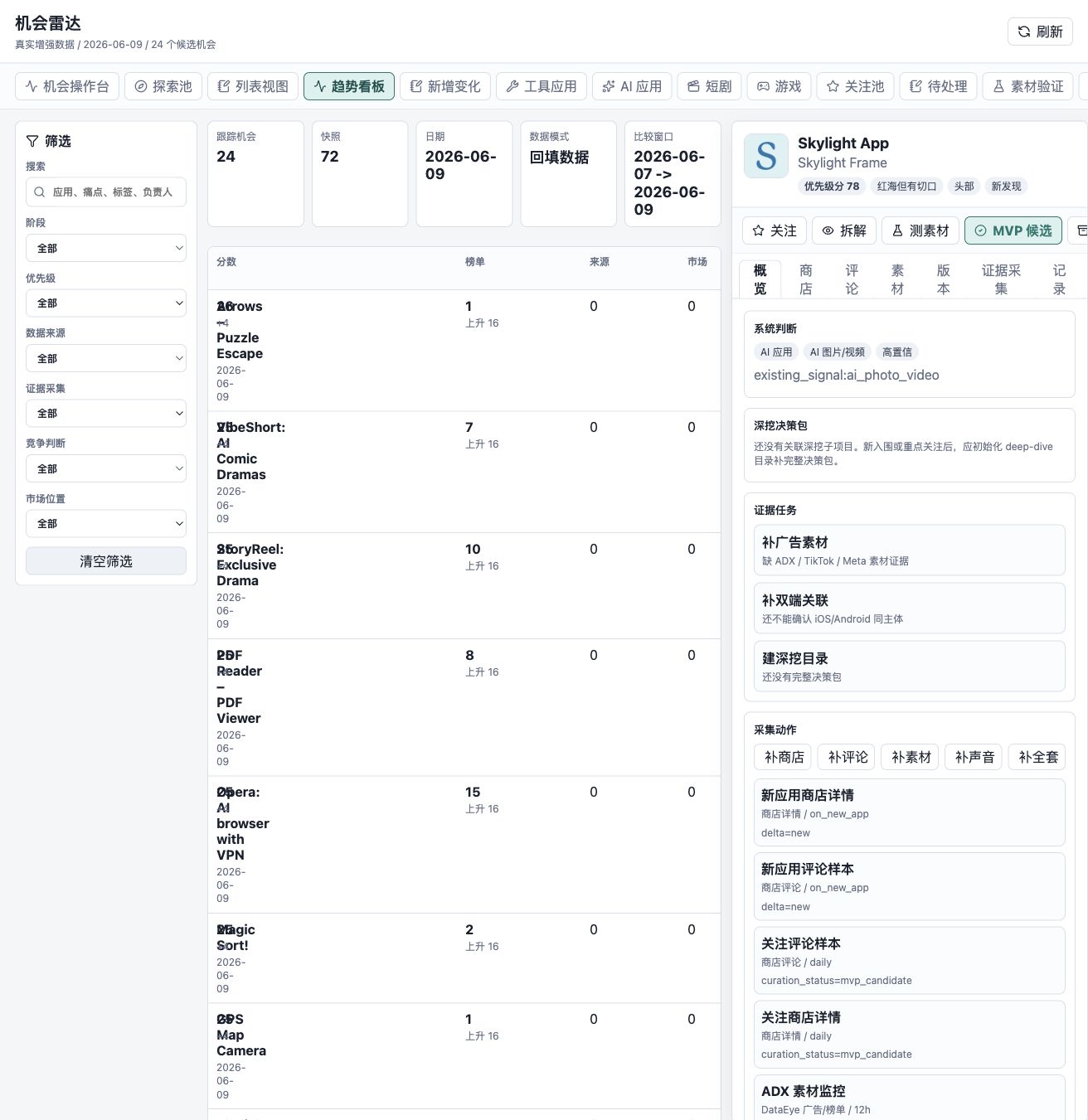
Task: Click the star icon on 关注池 tab
Action: tap(833, 86)
